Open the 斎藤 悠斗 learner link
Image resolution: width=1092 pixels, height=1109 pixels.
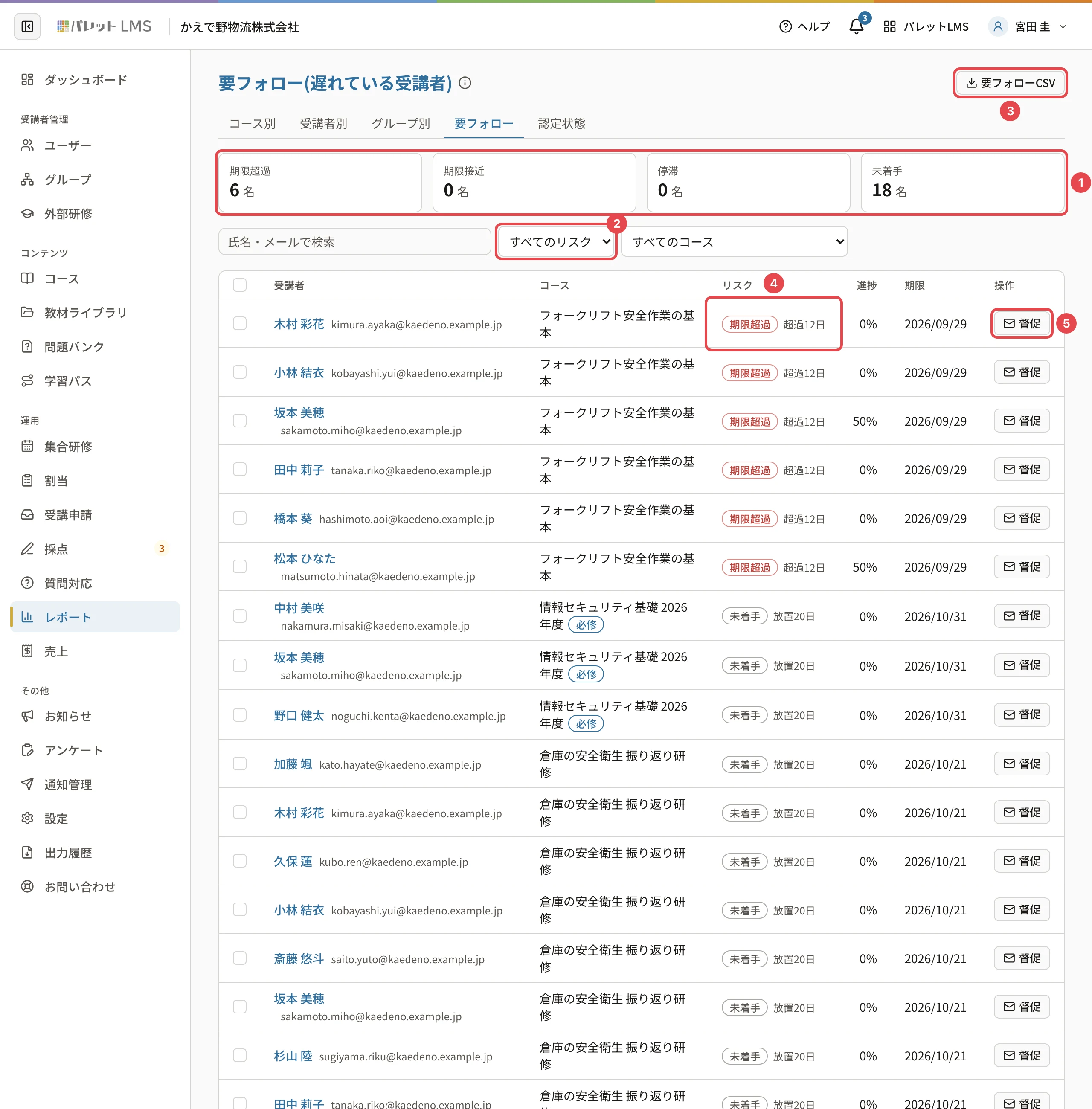click(299, 959)
